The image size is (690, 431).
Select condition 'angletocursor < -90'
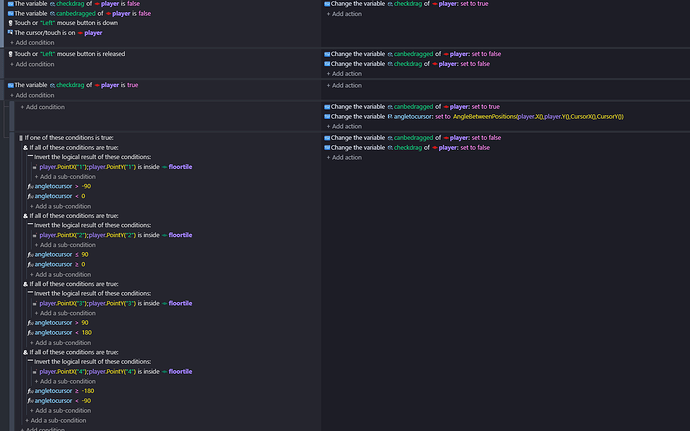[x=59, y=401]
